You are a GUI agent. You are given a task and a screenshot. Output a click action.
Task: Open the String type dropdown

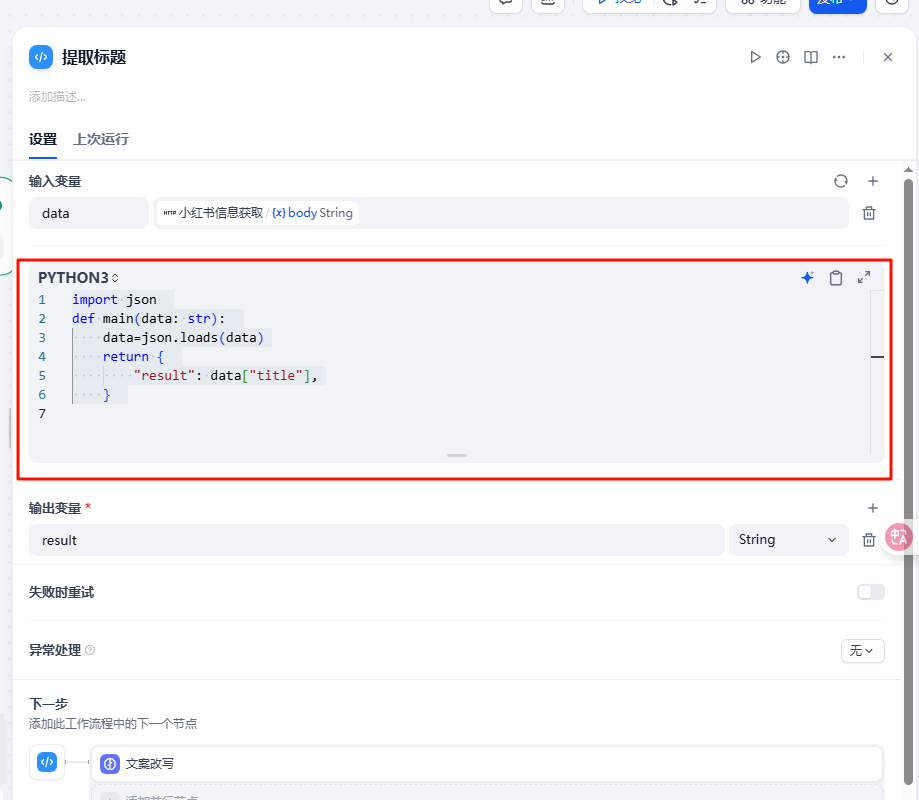tap(788, 540)
